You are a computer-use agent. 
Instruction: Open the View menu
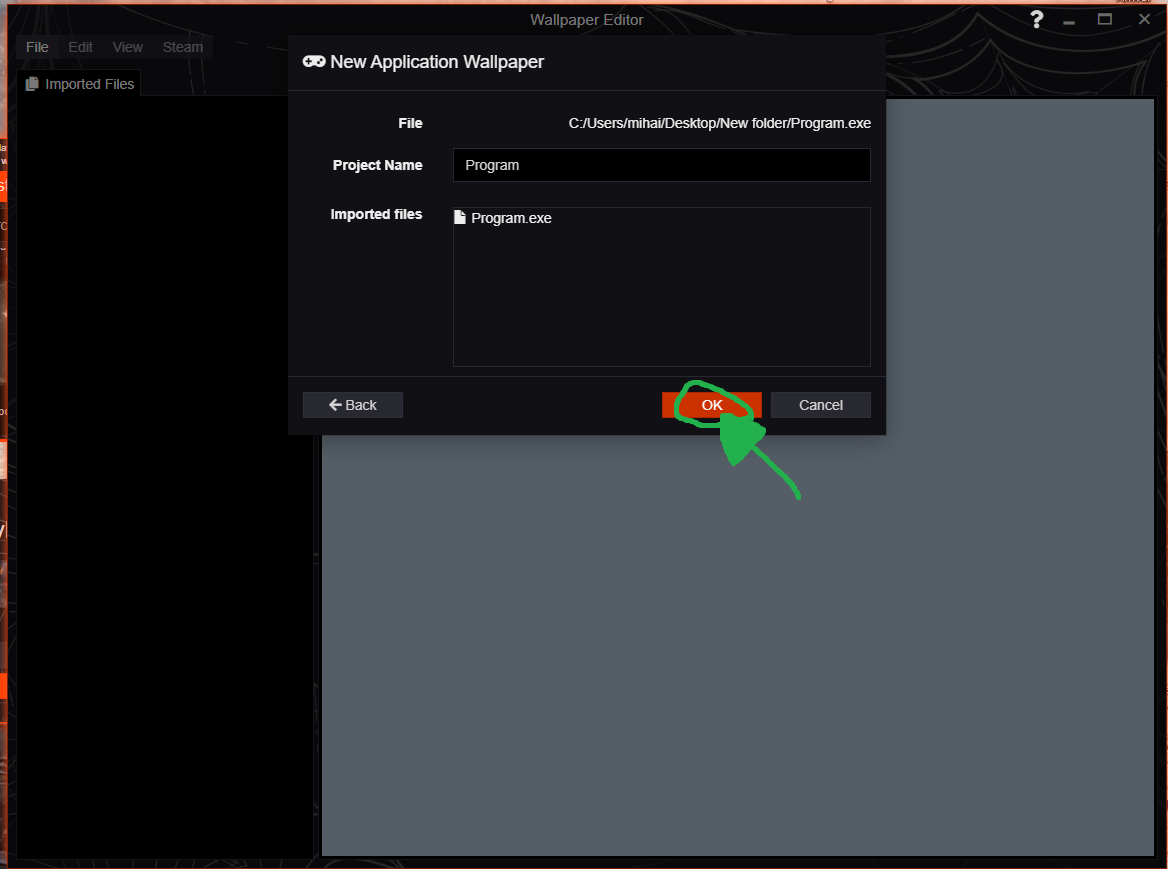tap(127, 47)
